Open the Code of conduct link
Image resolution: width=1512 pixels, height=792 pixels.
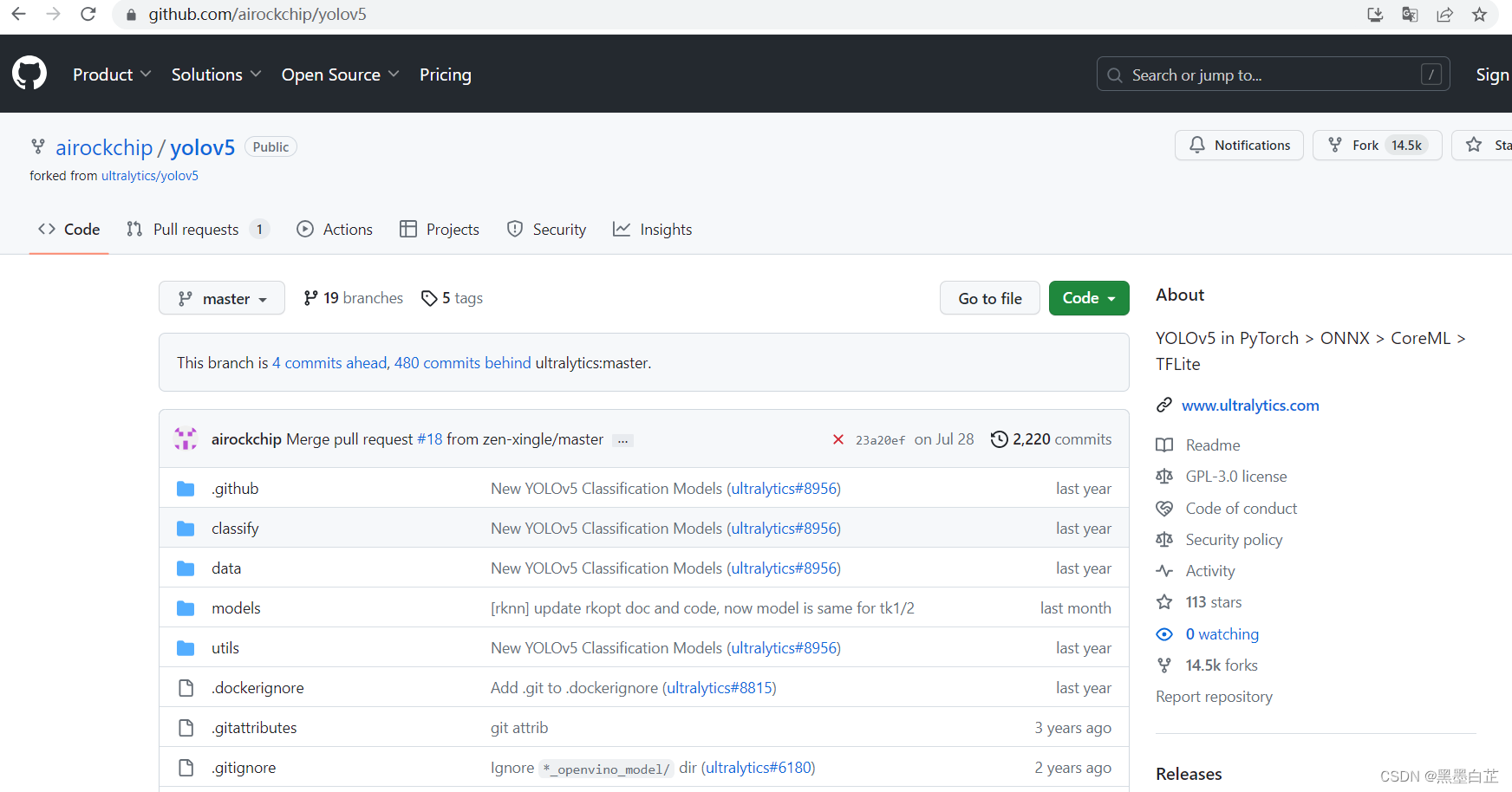(1242, 509)
